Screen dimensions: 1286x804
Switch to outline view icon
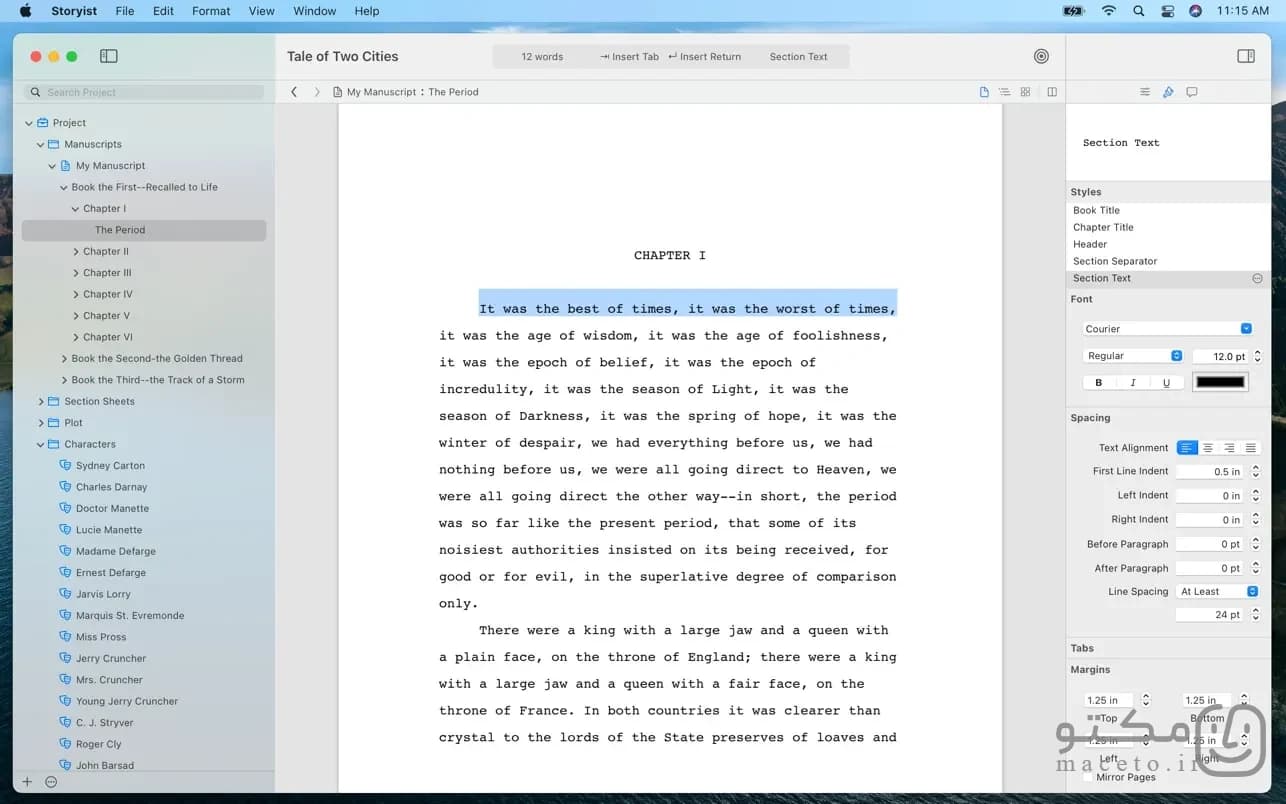click(1004, 92)
